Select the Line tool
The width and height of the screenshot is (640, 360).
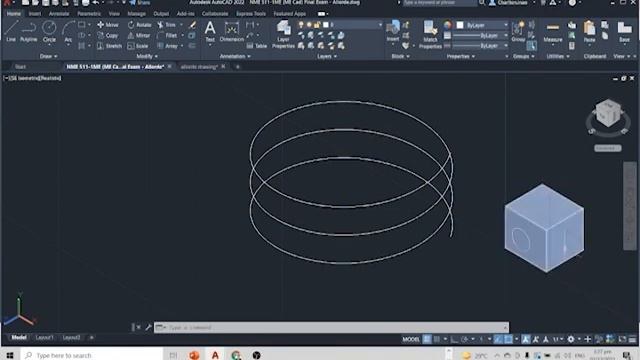click(x=11, y=31)
